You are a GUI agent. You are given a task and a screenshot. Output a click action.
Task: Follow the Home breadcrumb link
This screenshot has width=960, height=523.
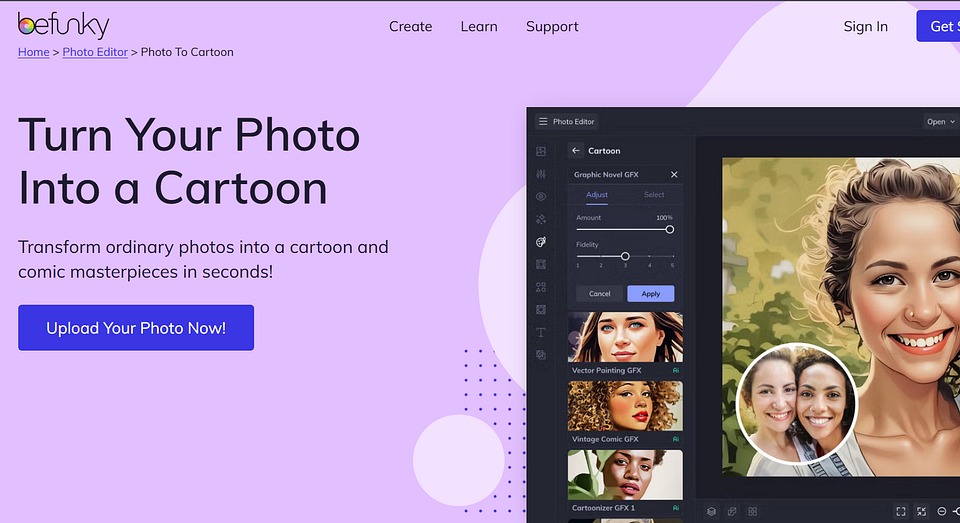tap(34, 52)
